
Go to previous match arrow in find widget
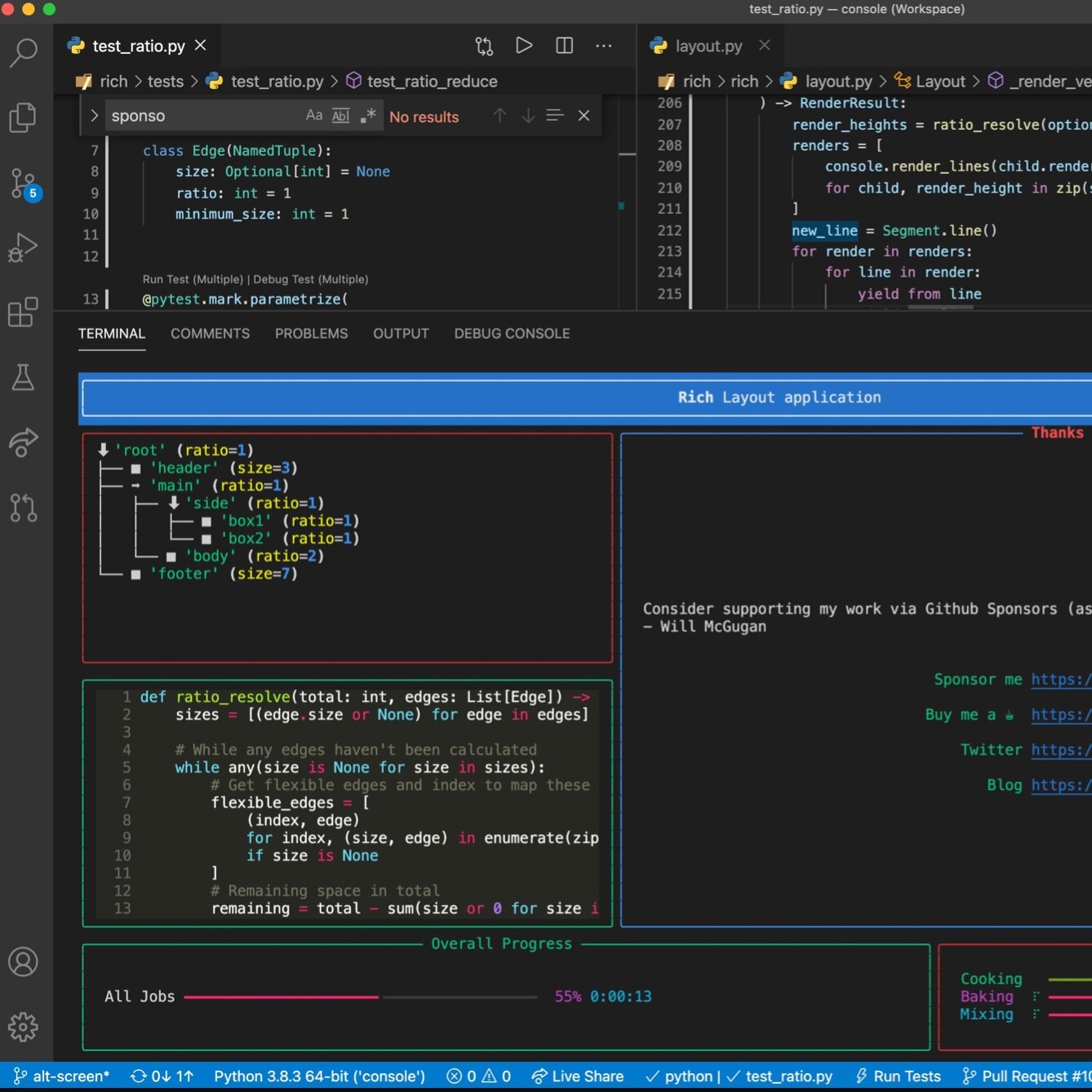click(499, 116)
